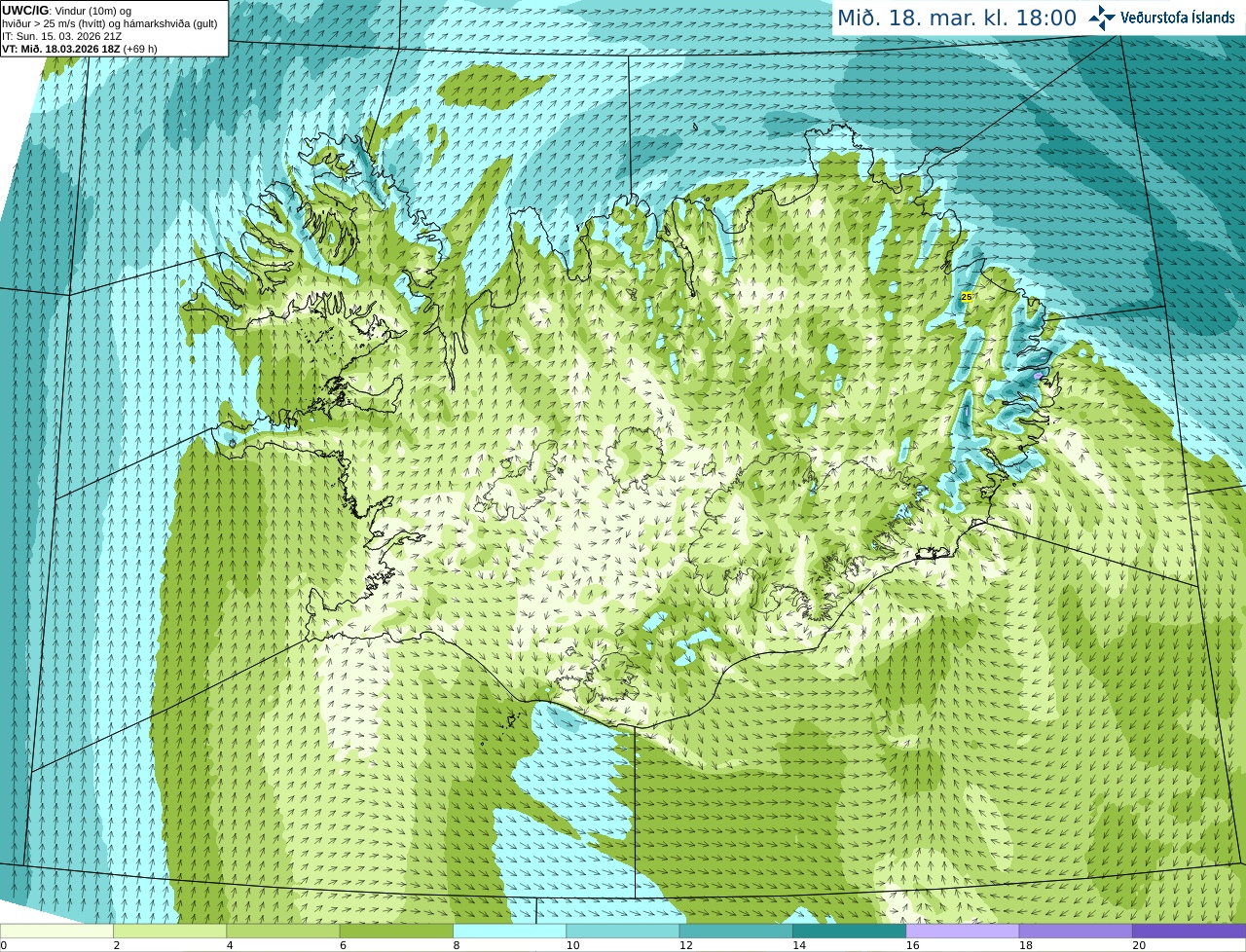Select the above-20 m/s dark violet legend swatch

[1189, 931]
